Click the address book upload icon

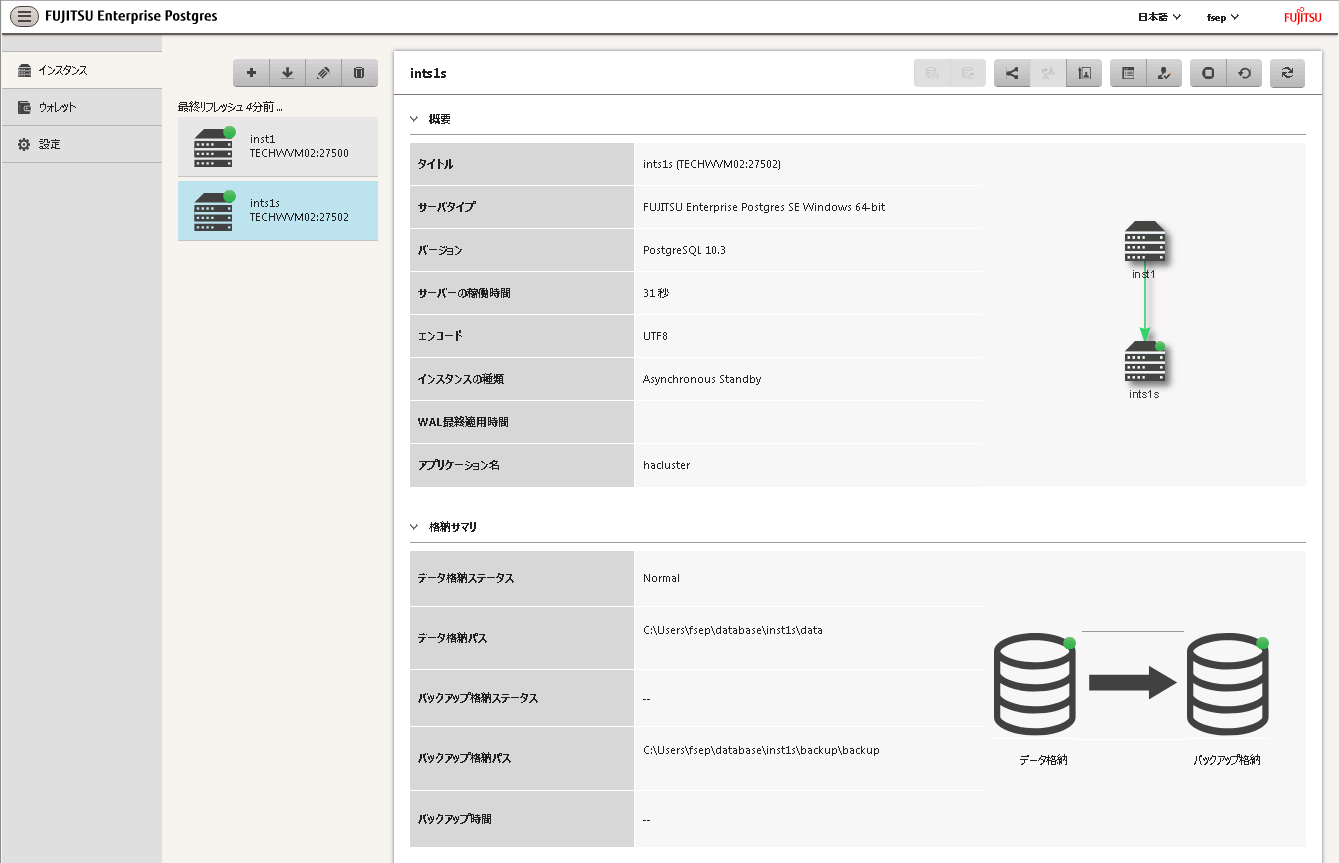point(1084,73)
